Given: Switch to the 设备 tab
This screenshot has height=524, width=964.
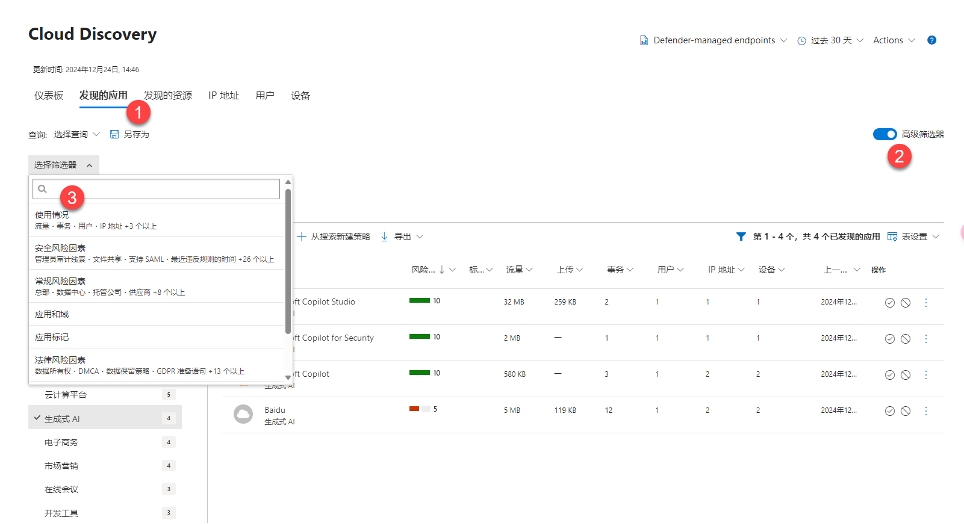Looking at the screenshot, I should [300, 95].
